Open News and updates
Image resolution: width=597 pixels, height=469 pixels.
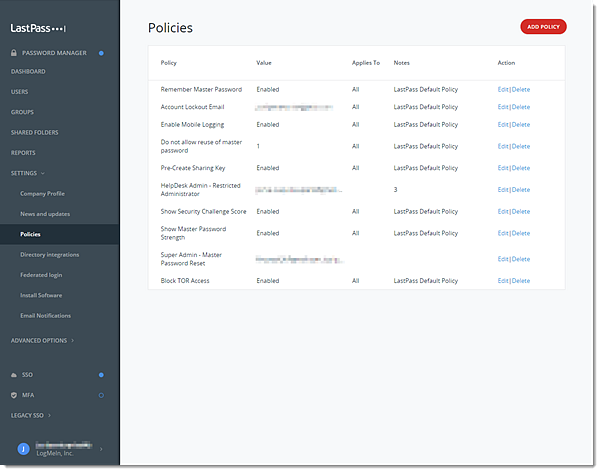pos(45,214)
